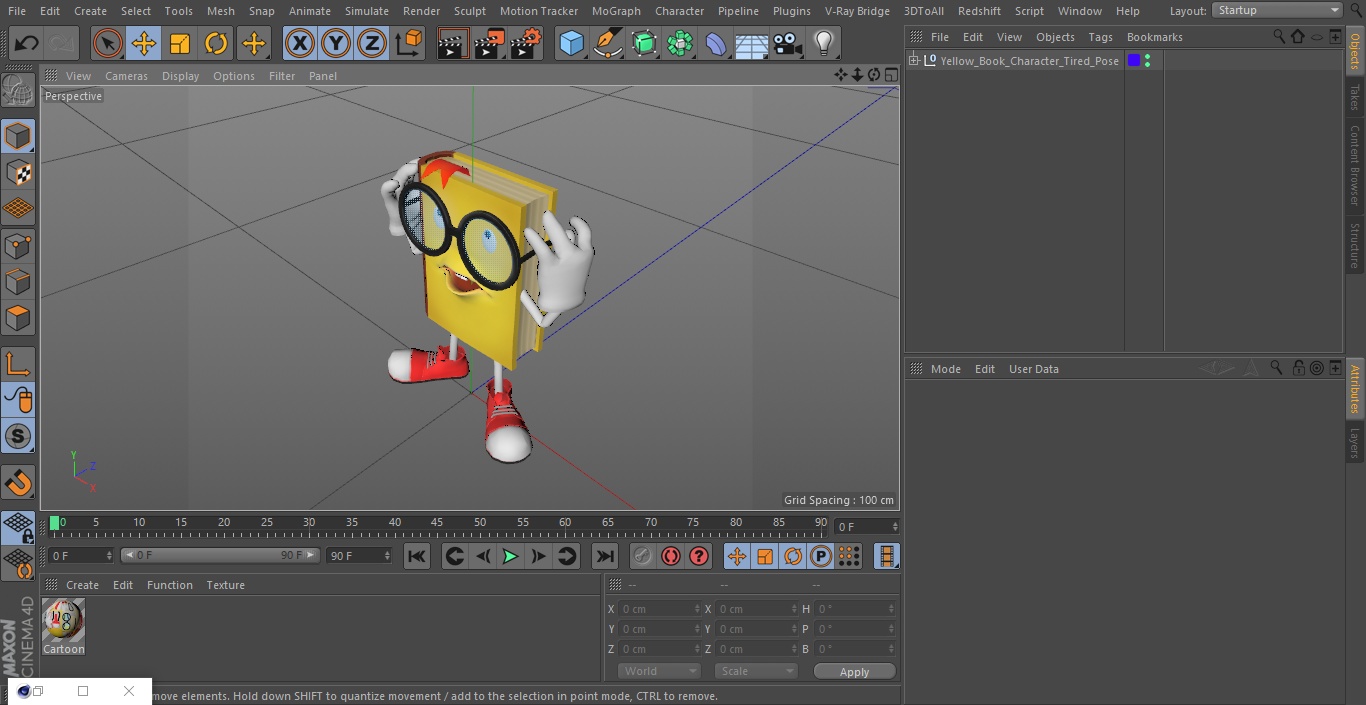Screen dimensions: 1366x705
Task: Open the MoGraph menu
Action: click(616, 11)
